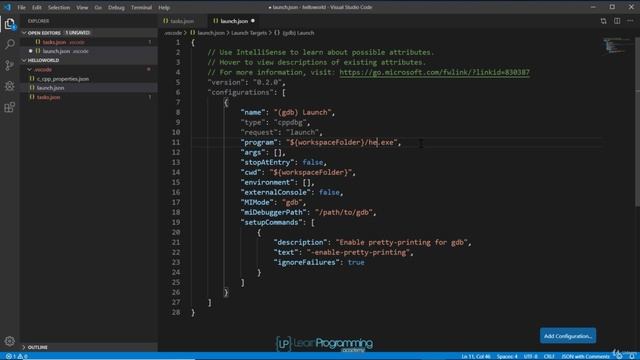Open the Help menu
This screenshot has height=360, width=640.
pyautogui.click(x=164, y=7)
